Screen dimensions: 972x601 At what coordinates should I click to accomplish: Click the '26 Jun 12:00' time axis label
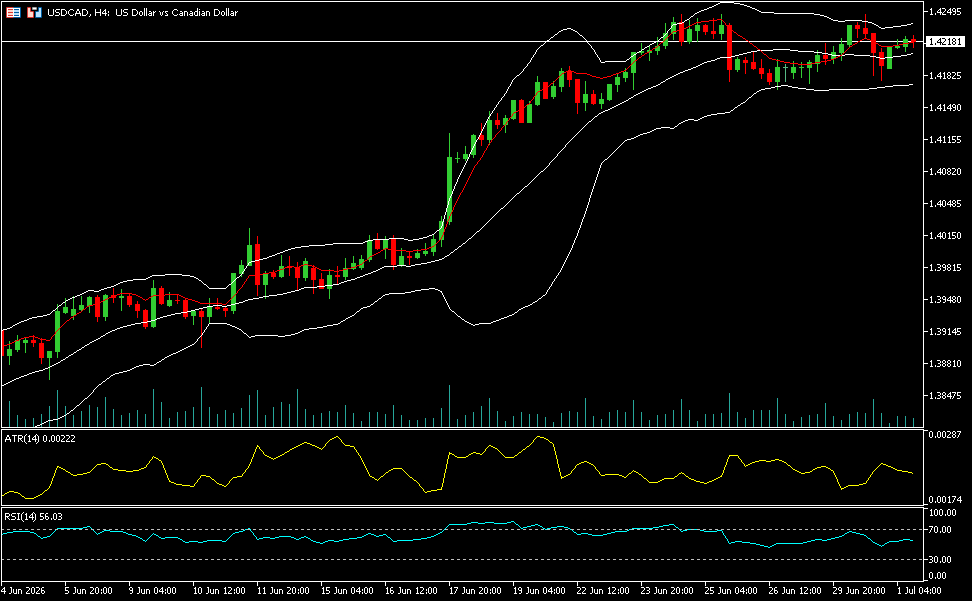pyautogui.click(x=795, y=590)
